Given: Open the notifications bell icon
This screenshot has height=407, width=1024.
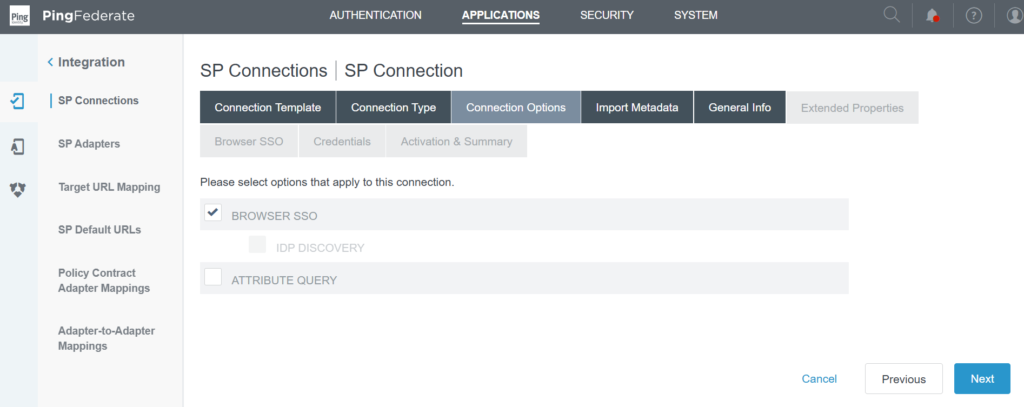Looking at the screenshot, I should coord(932,16).
